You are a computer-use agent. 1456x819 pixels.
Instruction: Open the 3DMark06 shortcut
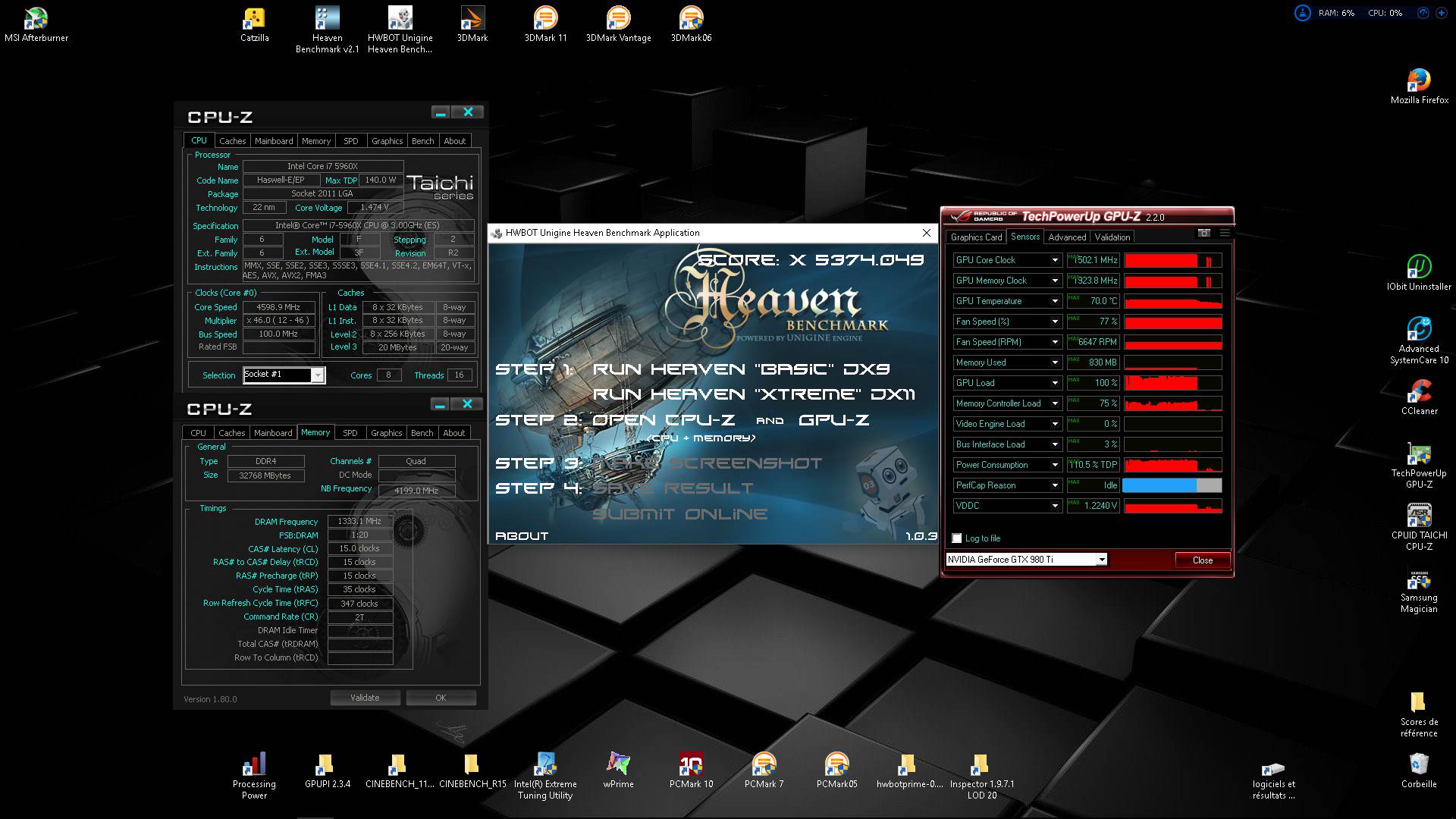(691, 24)
